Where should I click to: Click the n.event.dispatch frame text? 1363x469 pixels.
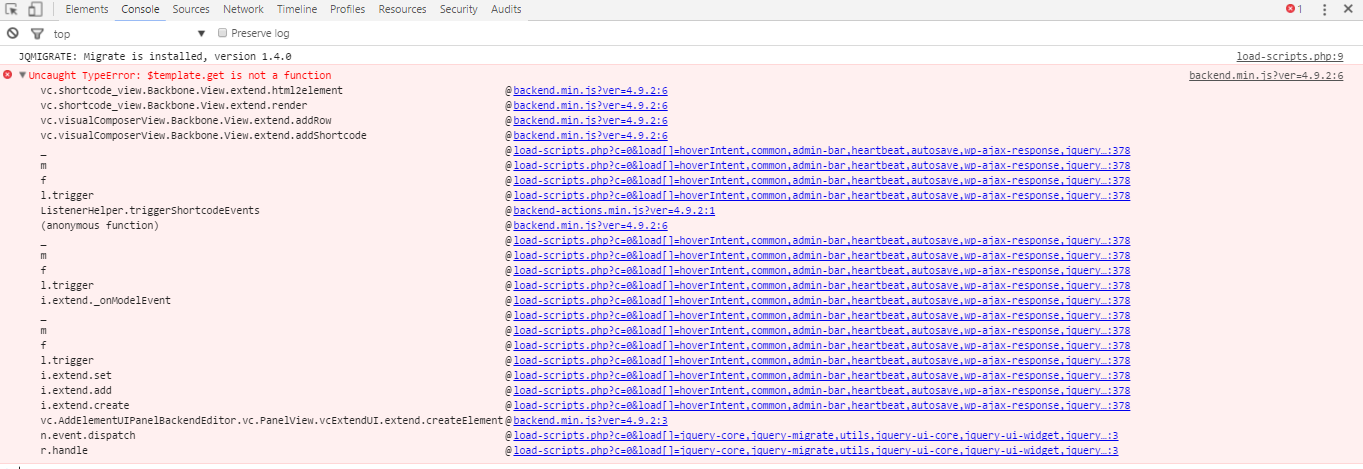pos(88,435)
